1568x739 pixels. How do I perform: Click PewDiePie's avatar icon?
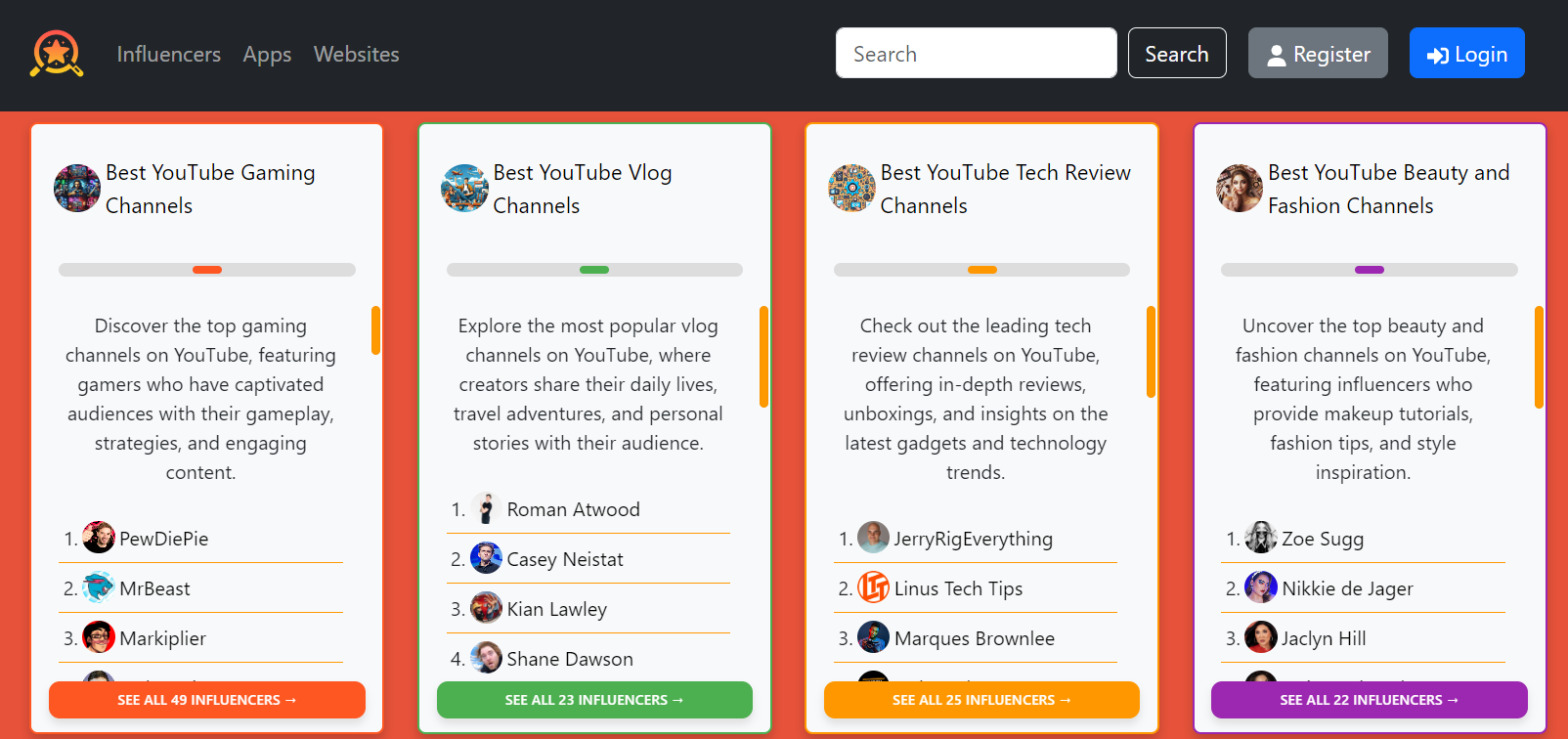(99, 538)
